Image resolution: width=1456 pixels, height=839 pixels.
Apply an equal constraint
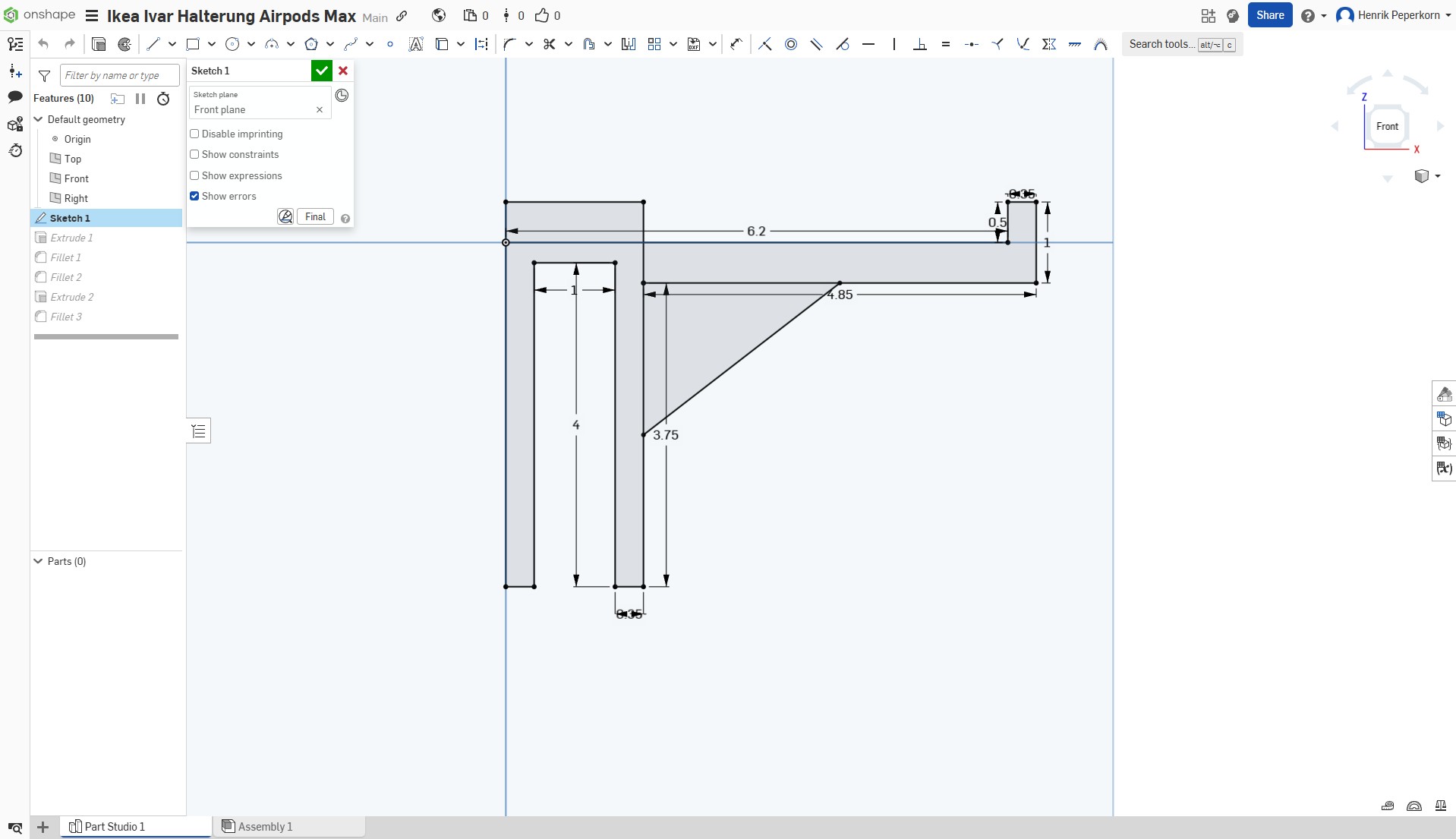pos(945,44)
